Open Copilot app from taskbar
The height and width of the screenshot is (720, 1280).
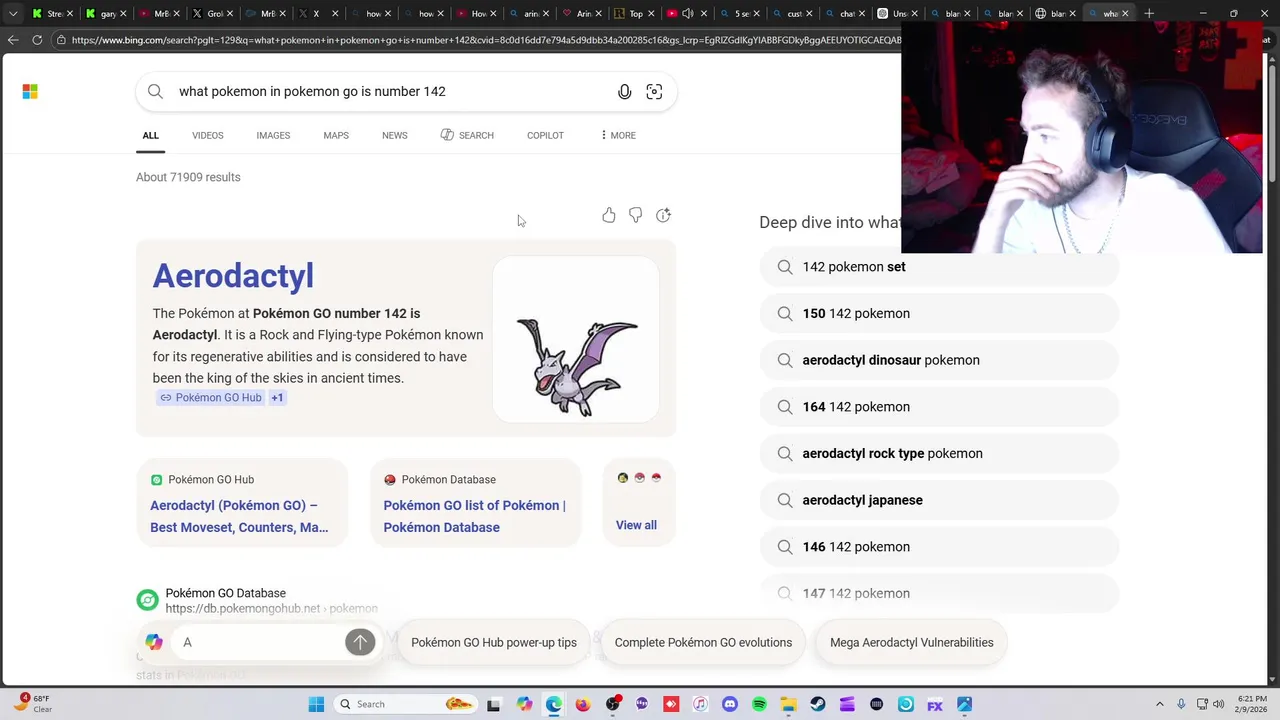(524, 704)
